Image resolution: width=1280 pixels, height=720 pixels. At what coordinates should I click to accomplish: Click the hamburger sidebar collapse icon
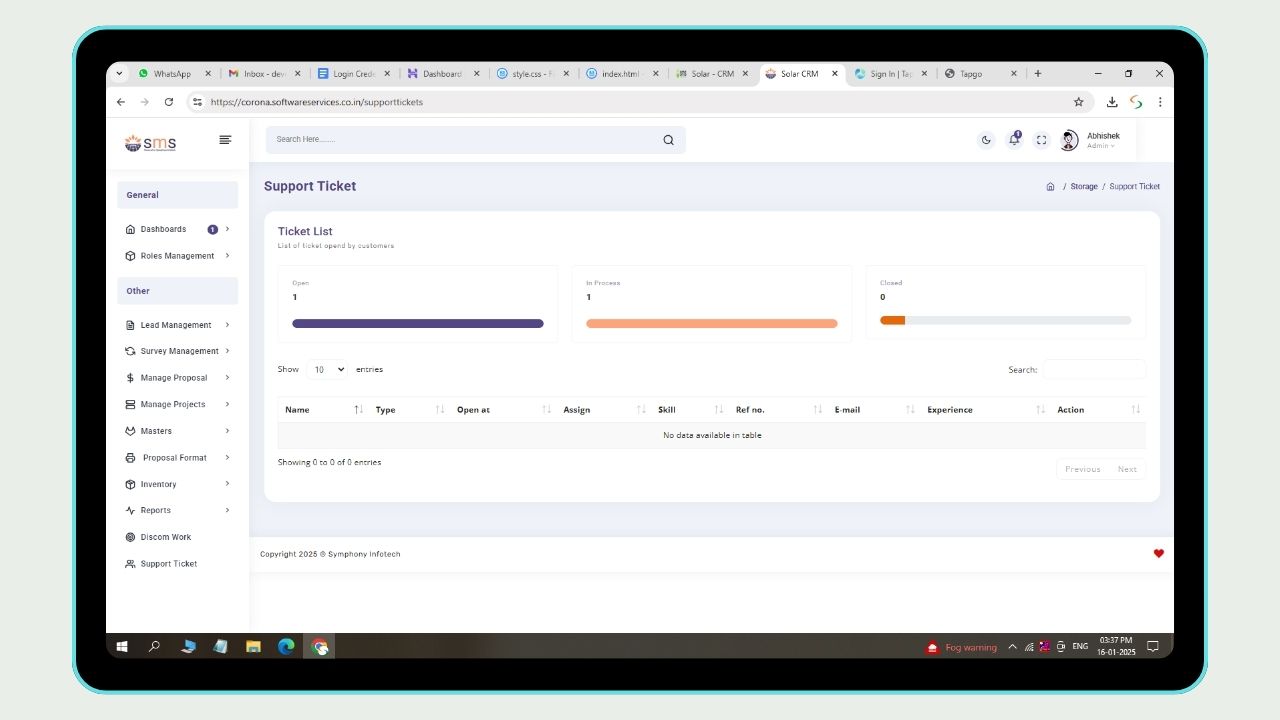[225, 140]
